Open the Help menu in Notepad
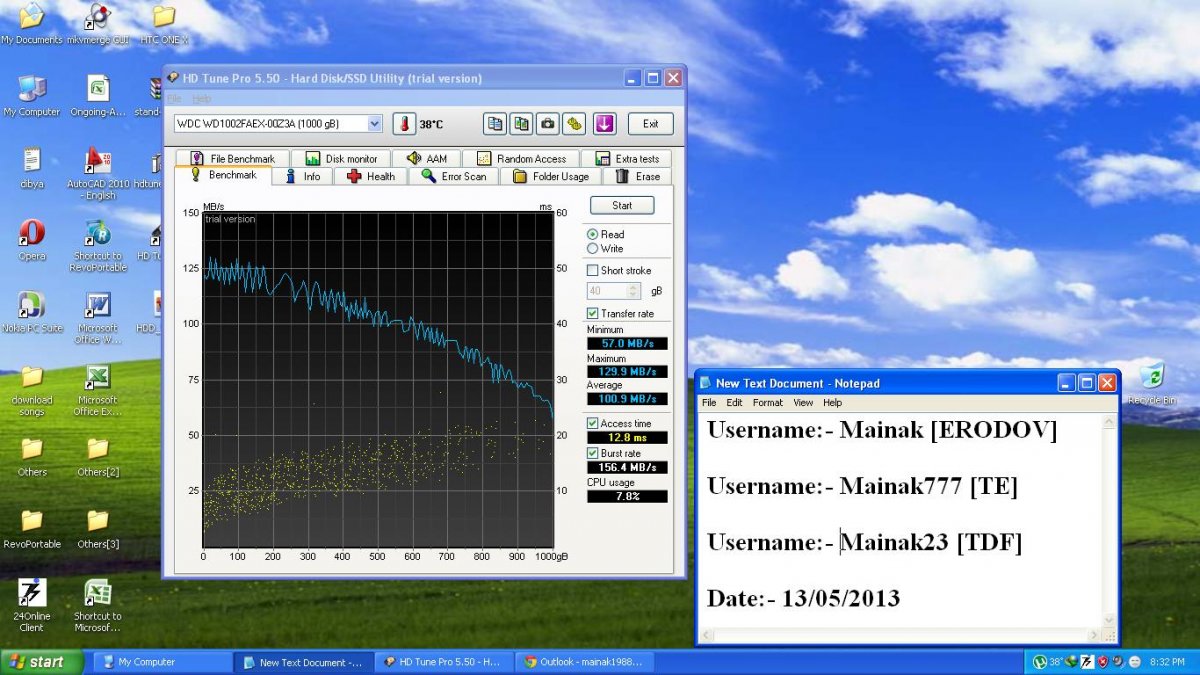 tap(832, 403)
